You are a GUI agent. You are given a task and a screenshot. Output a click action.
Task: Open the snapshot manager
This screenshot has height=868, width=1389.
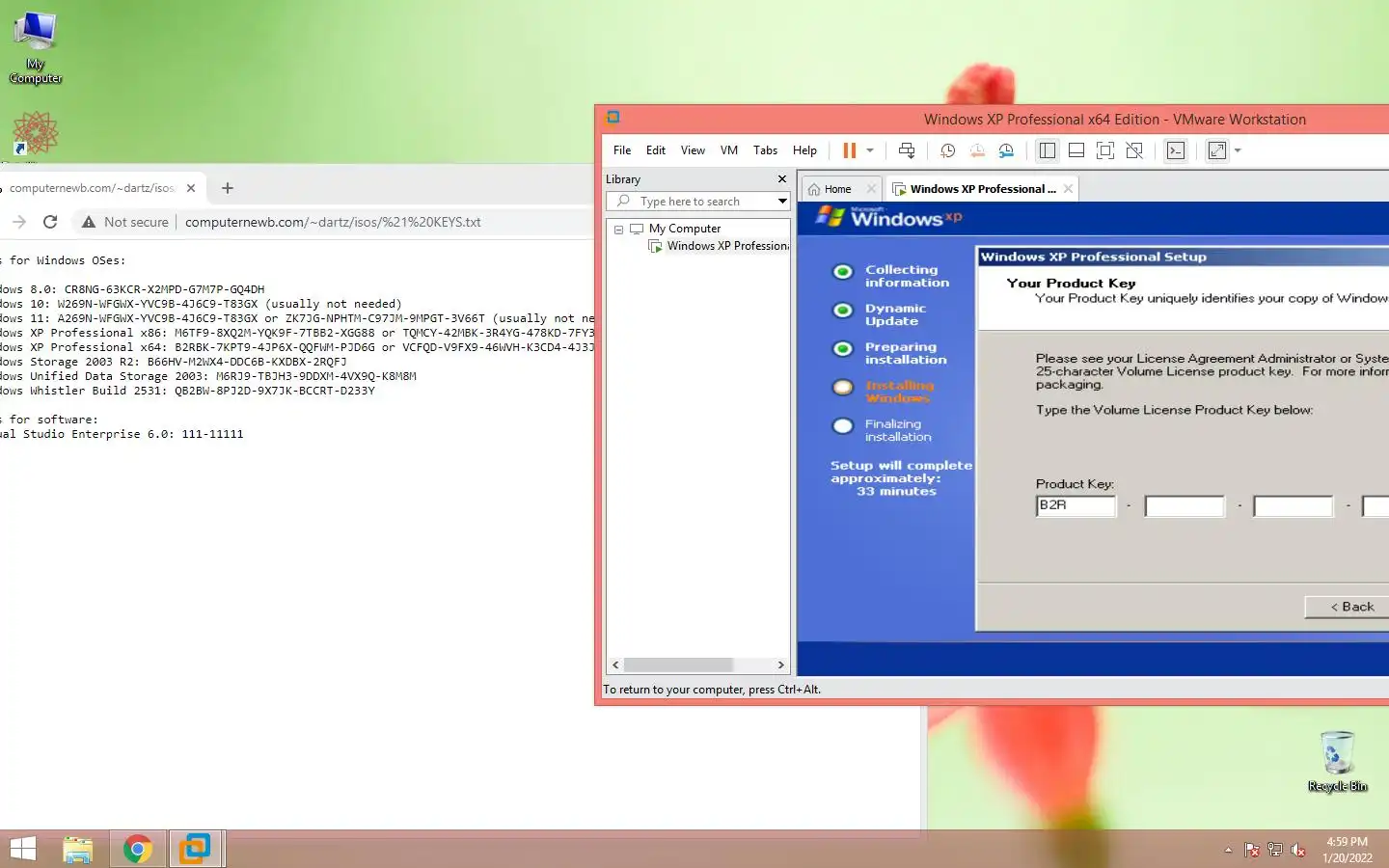pyautogui.click(x=1006, y=150)
